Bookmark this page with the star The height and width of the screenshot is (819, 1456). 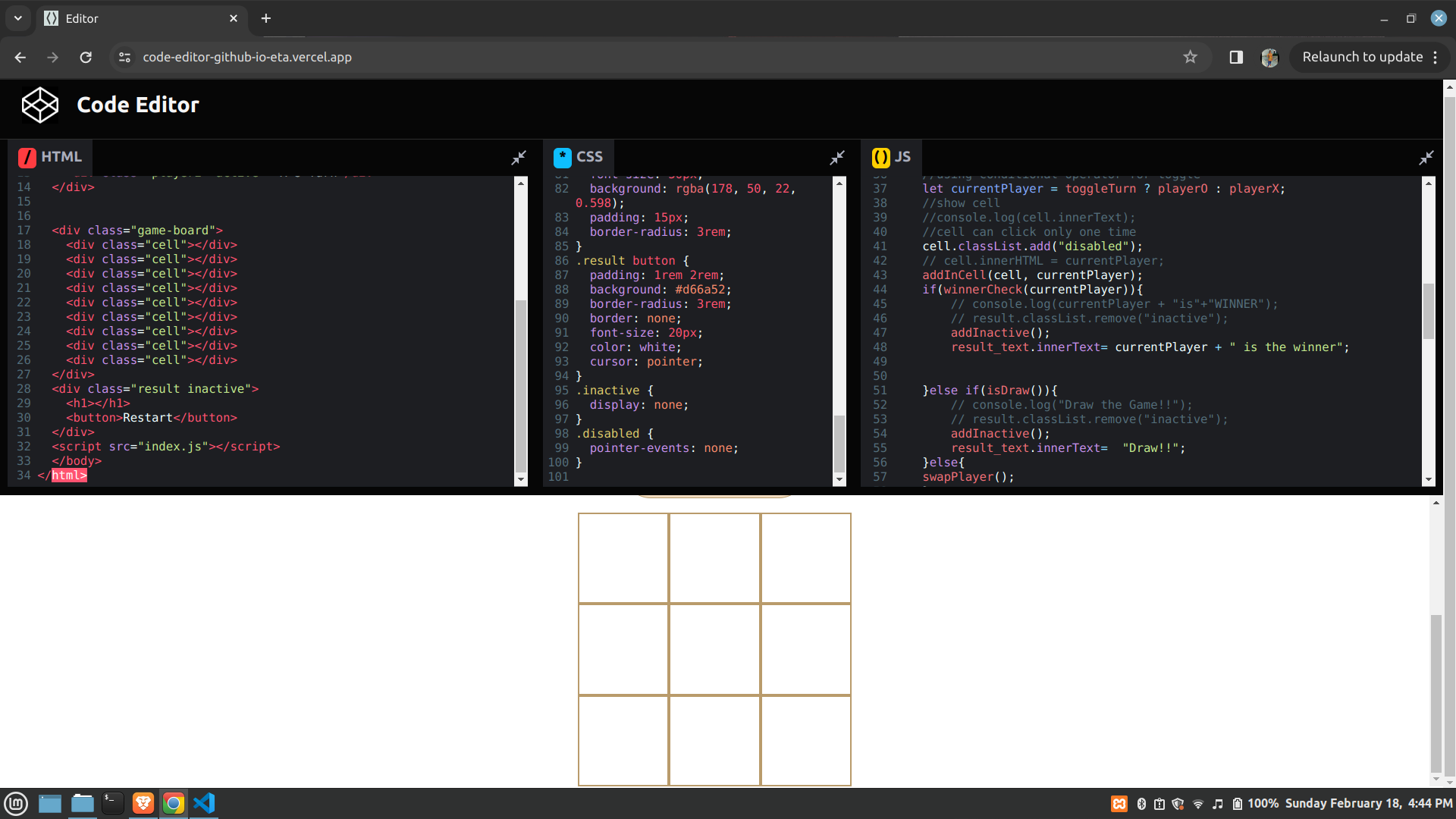point(1191,57)
